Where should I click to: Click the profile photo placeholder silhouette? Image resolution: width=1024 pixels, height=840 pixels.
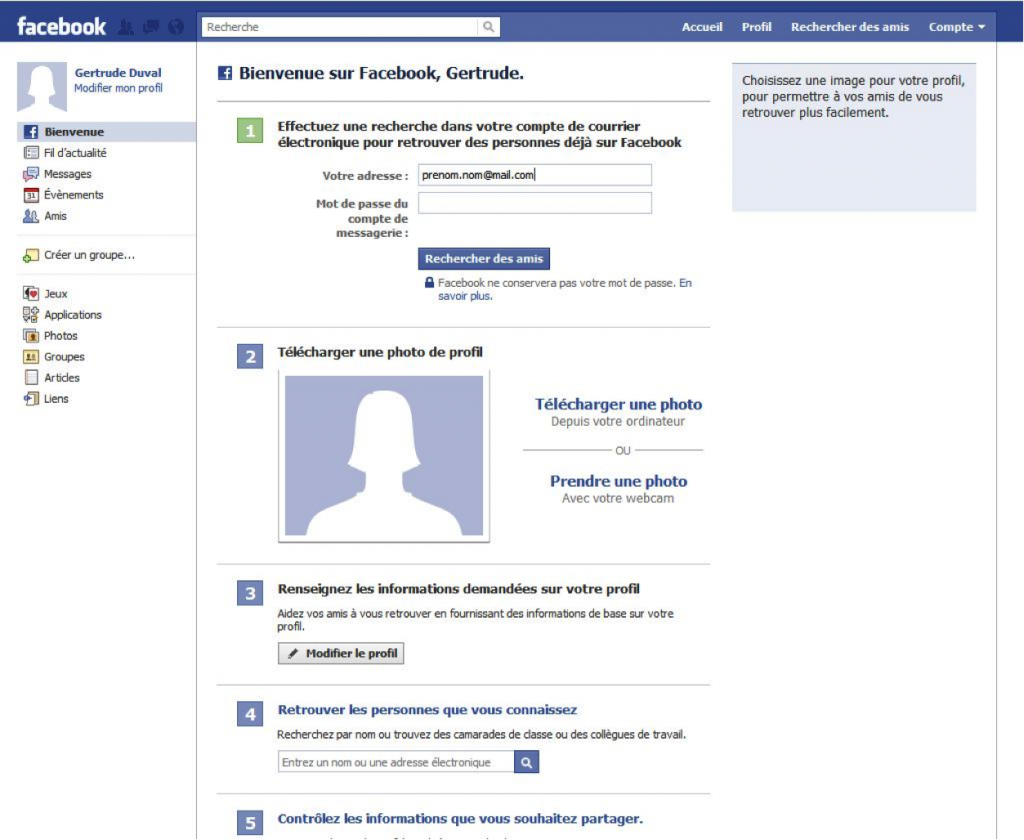(x=384, y=456)
